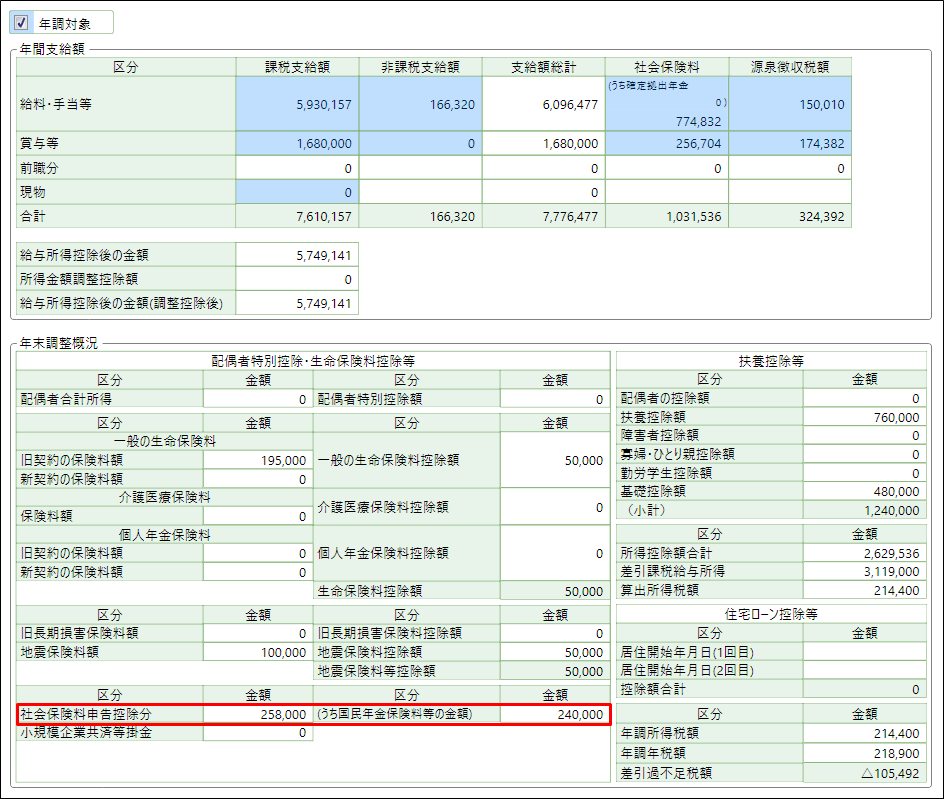Select 給料・手当等 非課税支給額 field
Screen dimensions: 944x799
pos(420,104)
